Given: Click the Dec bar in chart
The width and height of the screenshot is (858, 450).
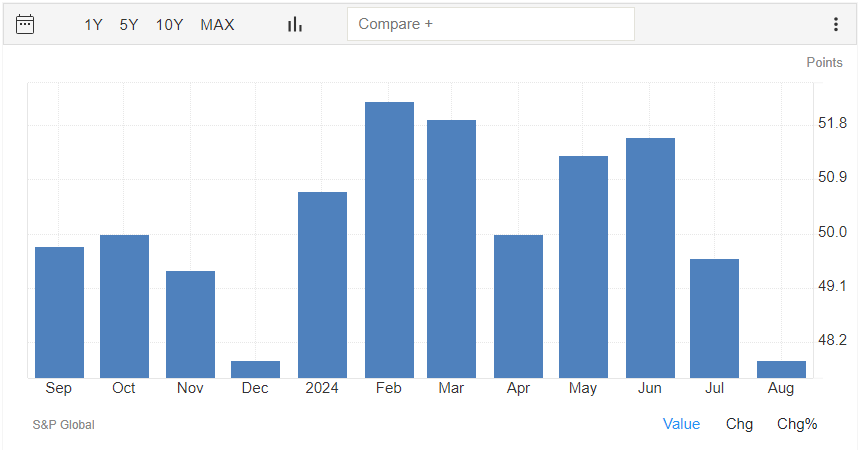Looking at the screenshot, I should (x=256, y=370).
